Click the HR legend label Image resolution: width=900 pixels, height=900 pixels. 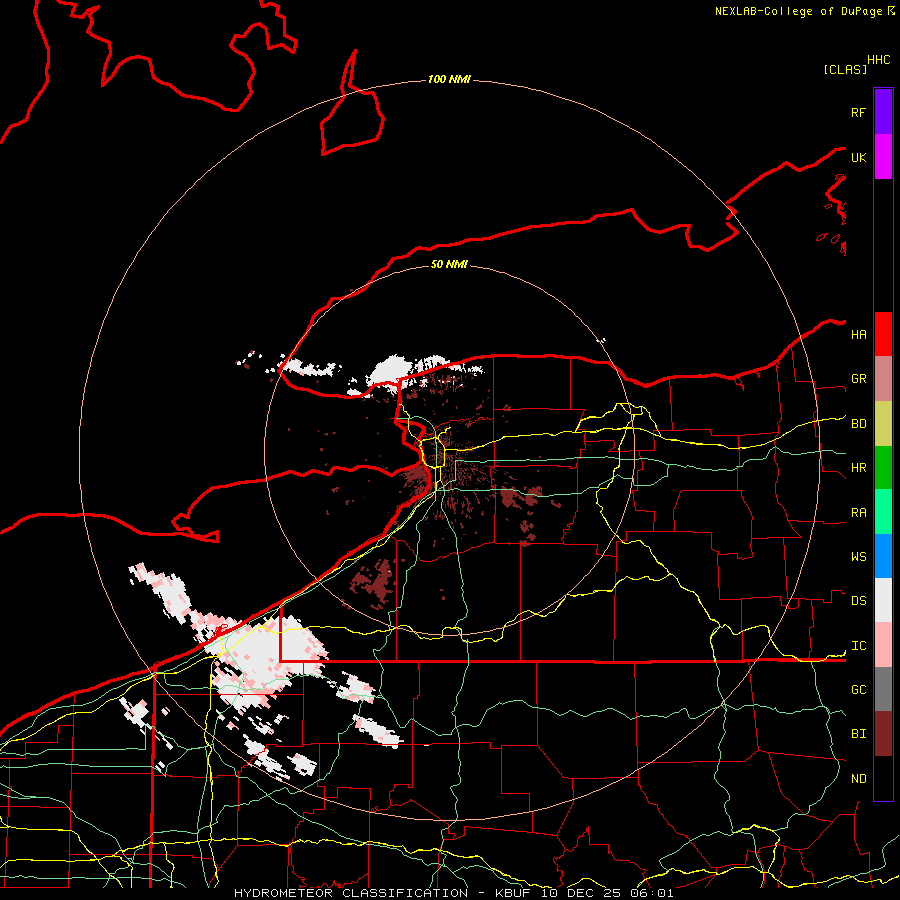coord(858,468)
